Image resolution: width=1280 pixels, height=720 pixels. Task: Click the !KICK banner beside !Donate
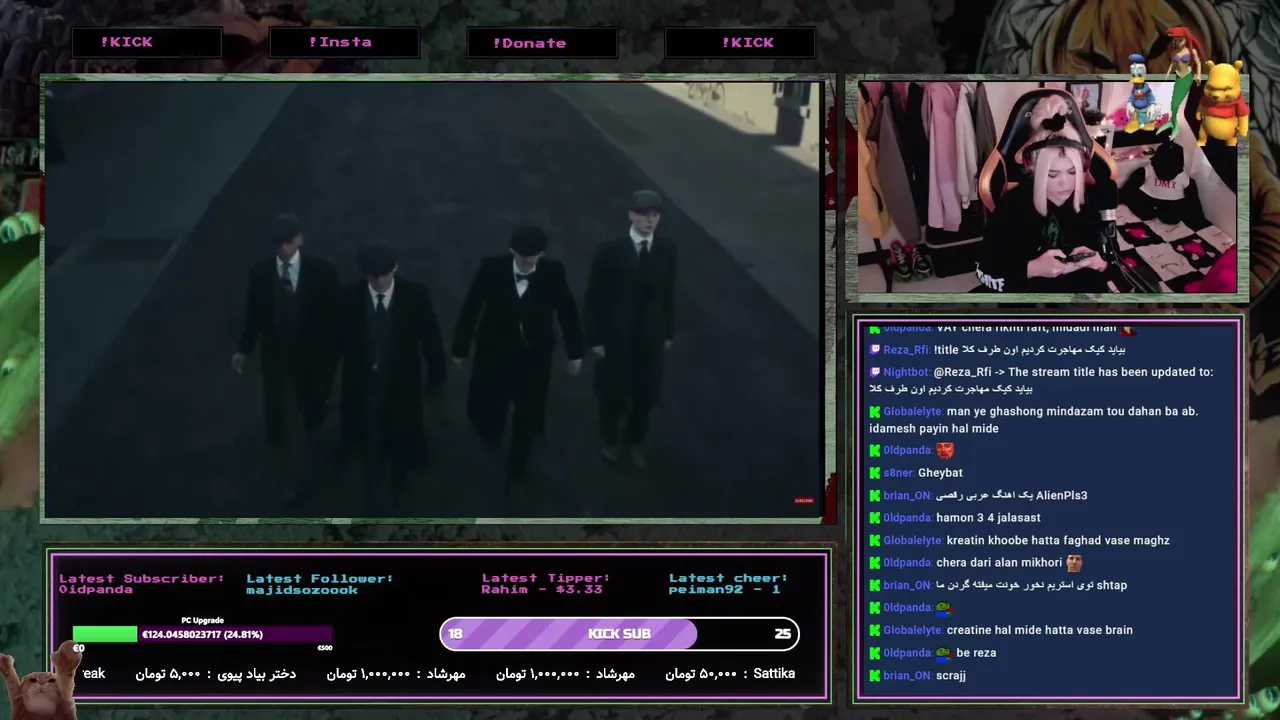click(740, 42)
